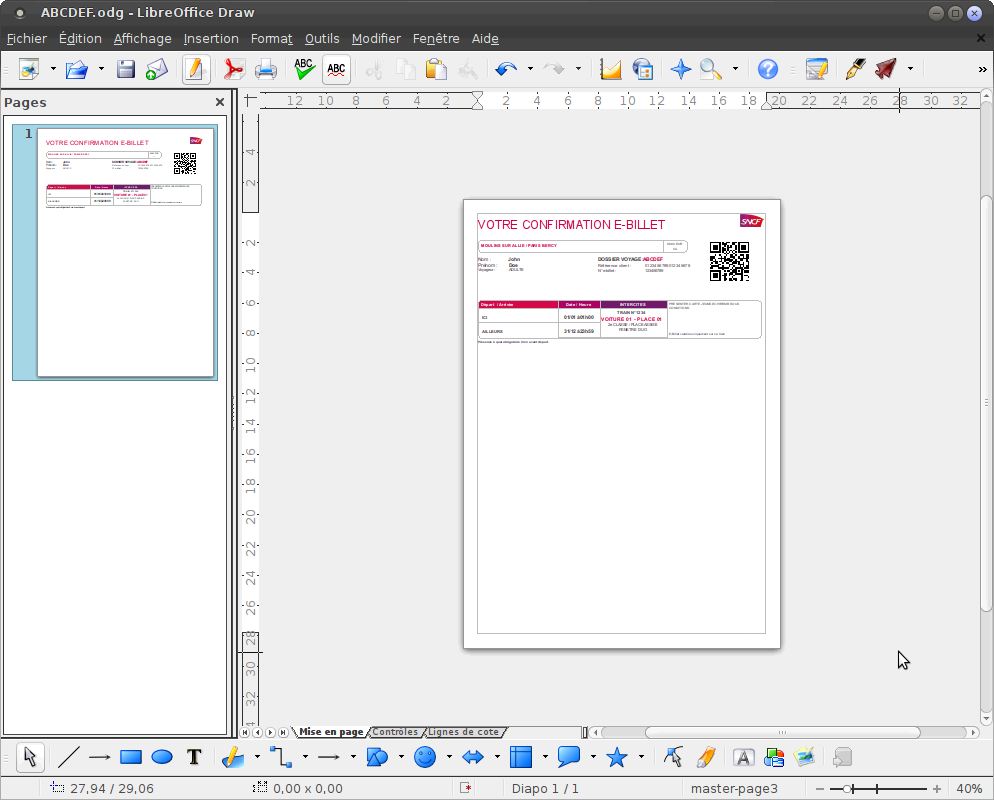Run Spelling check ABC icon

(304, 68)
